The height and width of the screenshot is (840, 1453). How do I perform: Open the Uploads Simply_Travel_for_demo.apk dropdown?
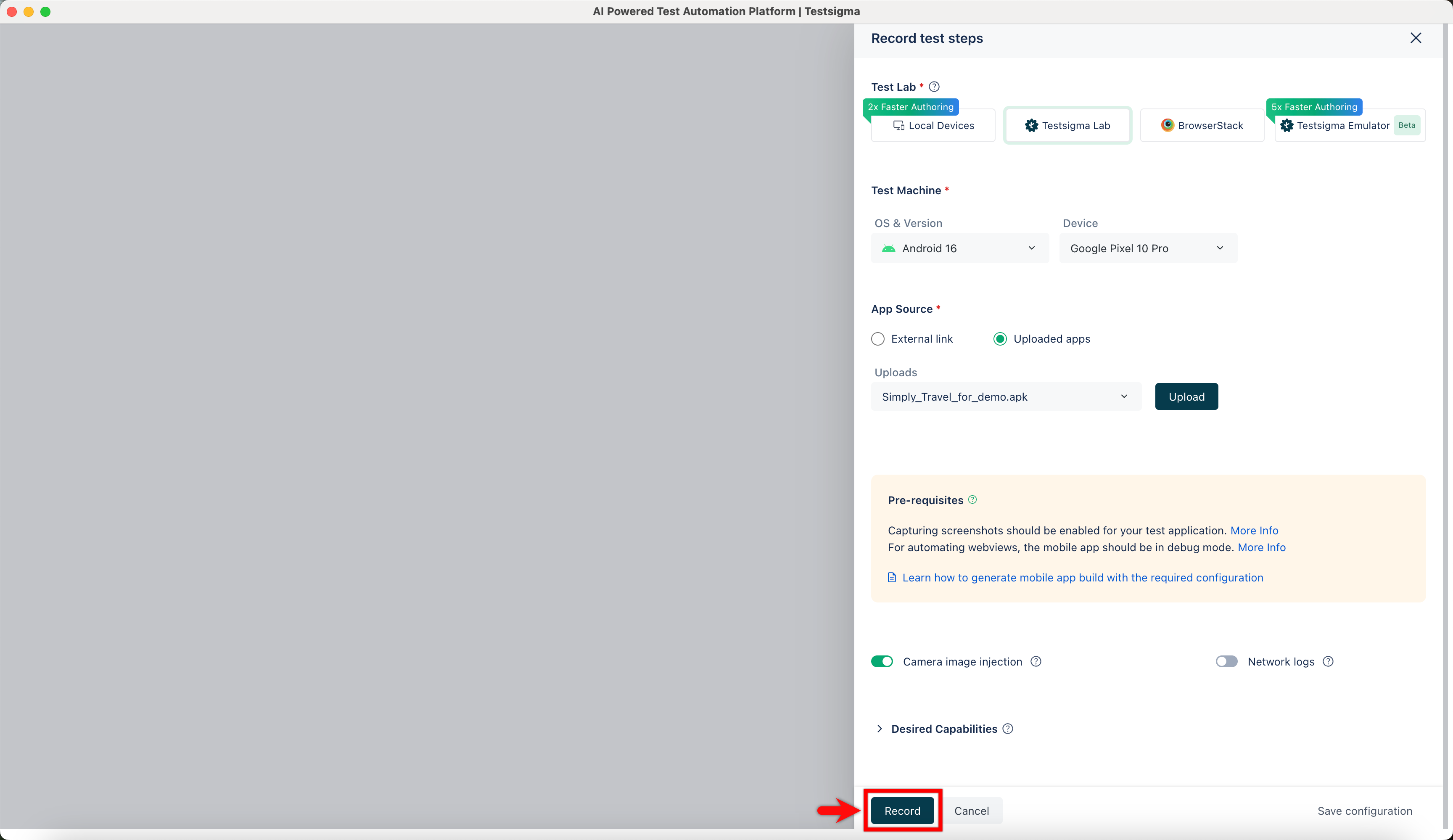pyautogui.click(x=1006, y=396)
